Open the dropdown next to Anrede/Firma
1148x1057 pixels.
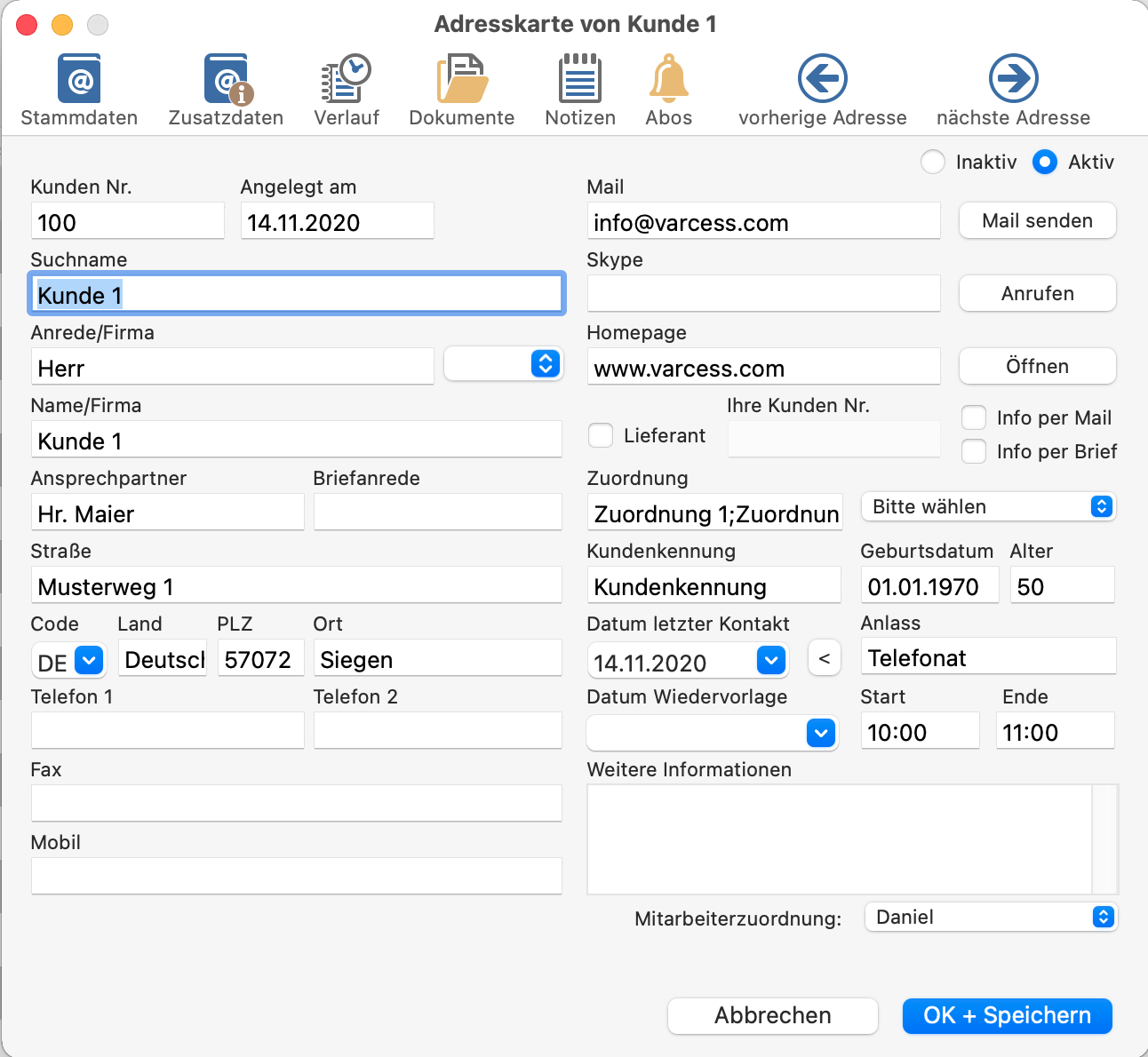coord(503,363)
